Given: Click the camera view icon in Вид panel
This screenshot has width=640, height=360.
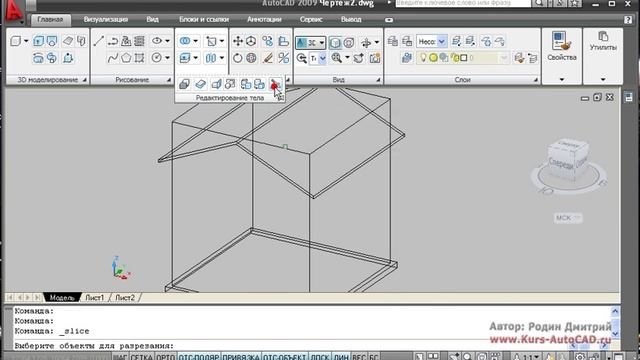Looking at the screenshot, I should tap(375, 58).
